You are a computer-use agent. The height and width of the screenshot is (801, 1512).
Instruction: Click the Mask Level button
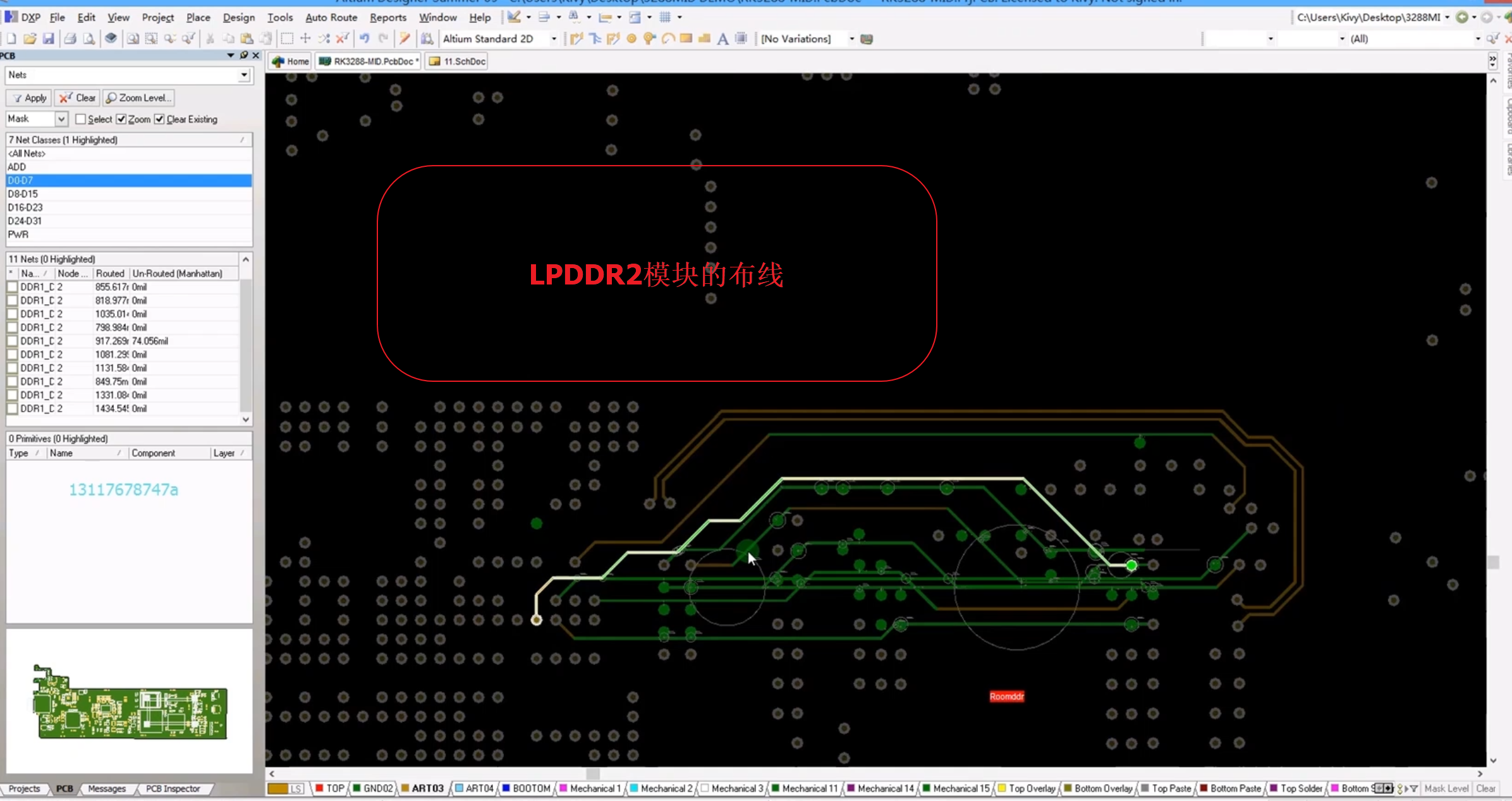click(1446, 788)
